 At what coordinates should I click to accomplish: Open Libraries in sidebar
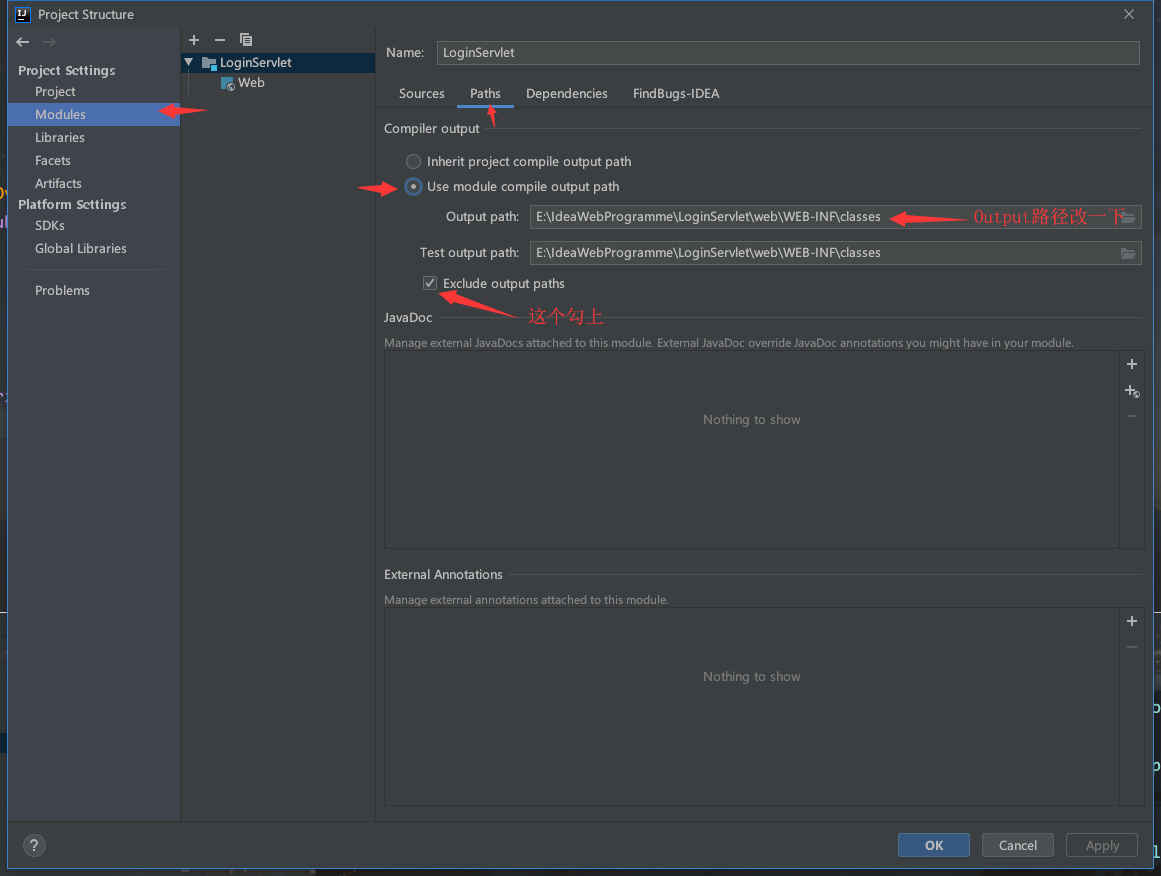tap(59, 138)
